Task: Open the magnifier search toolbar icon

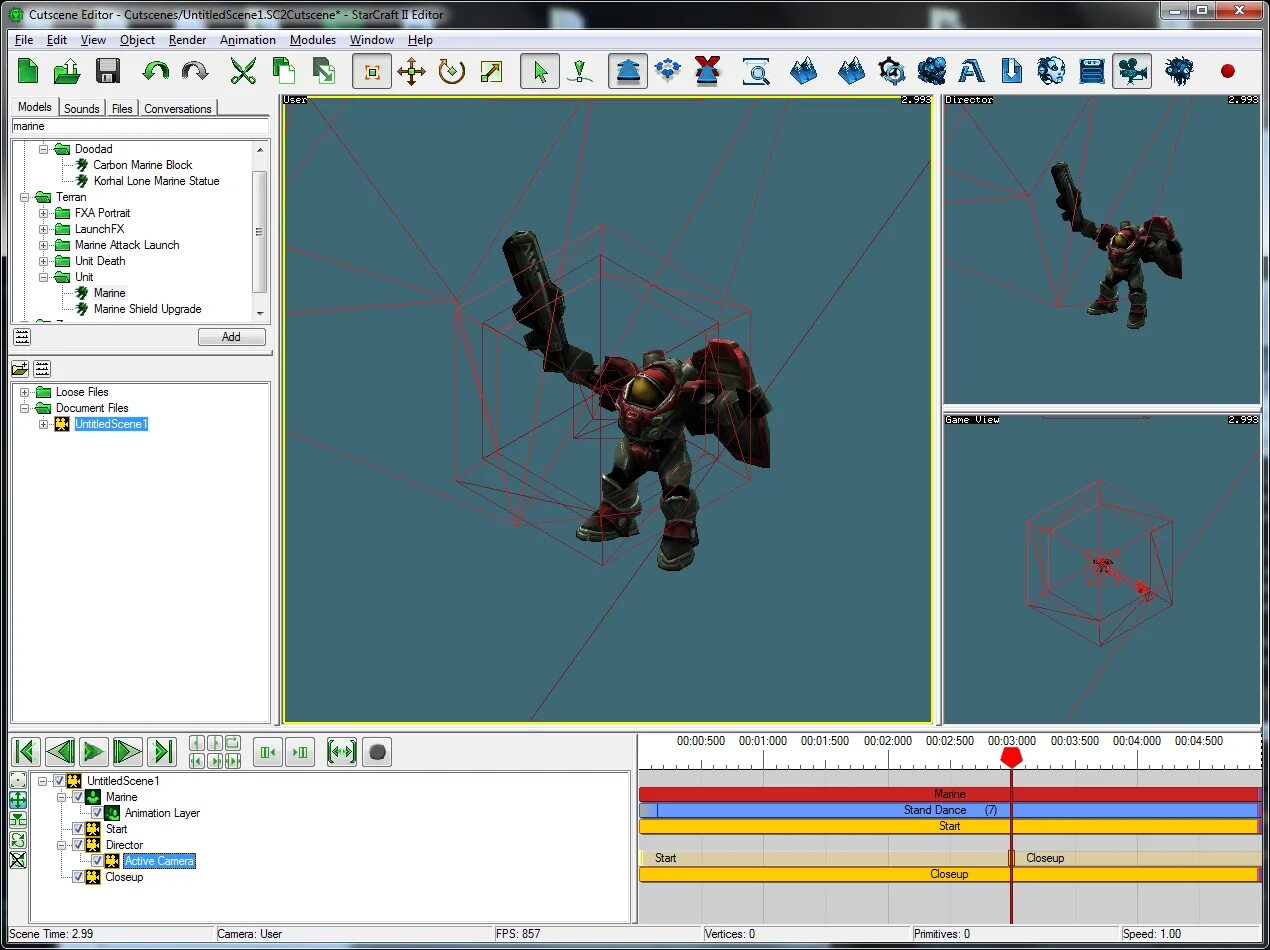Action: click(756, 72)
